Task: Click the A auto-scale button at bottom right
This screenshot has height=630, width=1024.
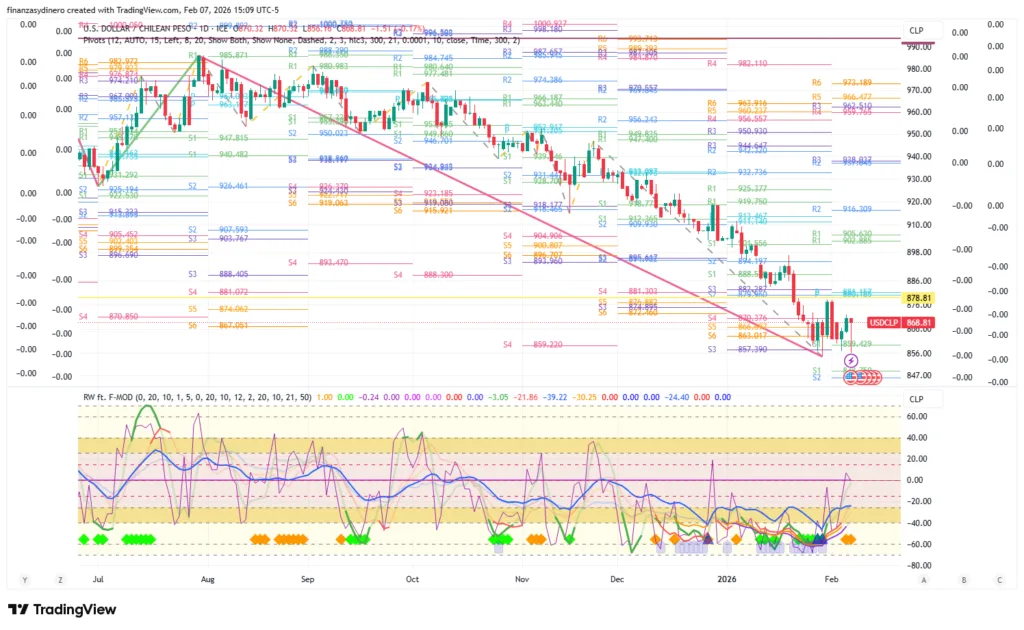Action: 924,579
